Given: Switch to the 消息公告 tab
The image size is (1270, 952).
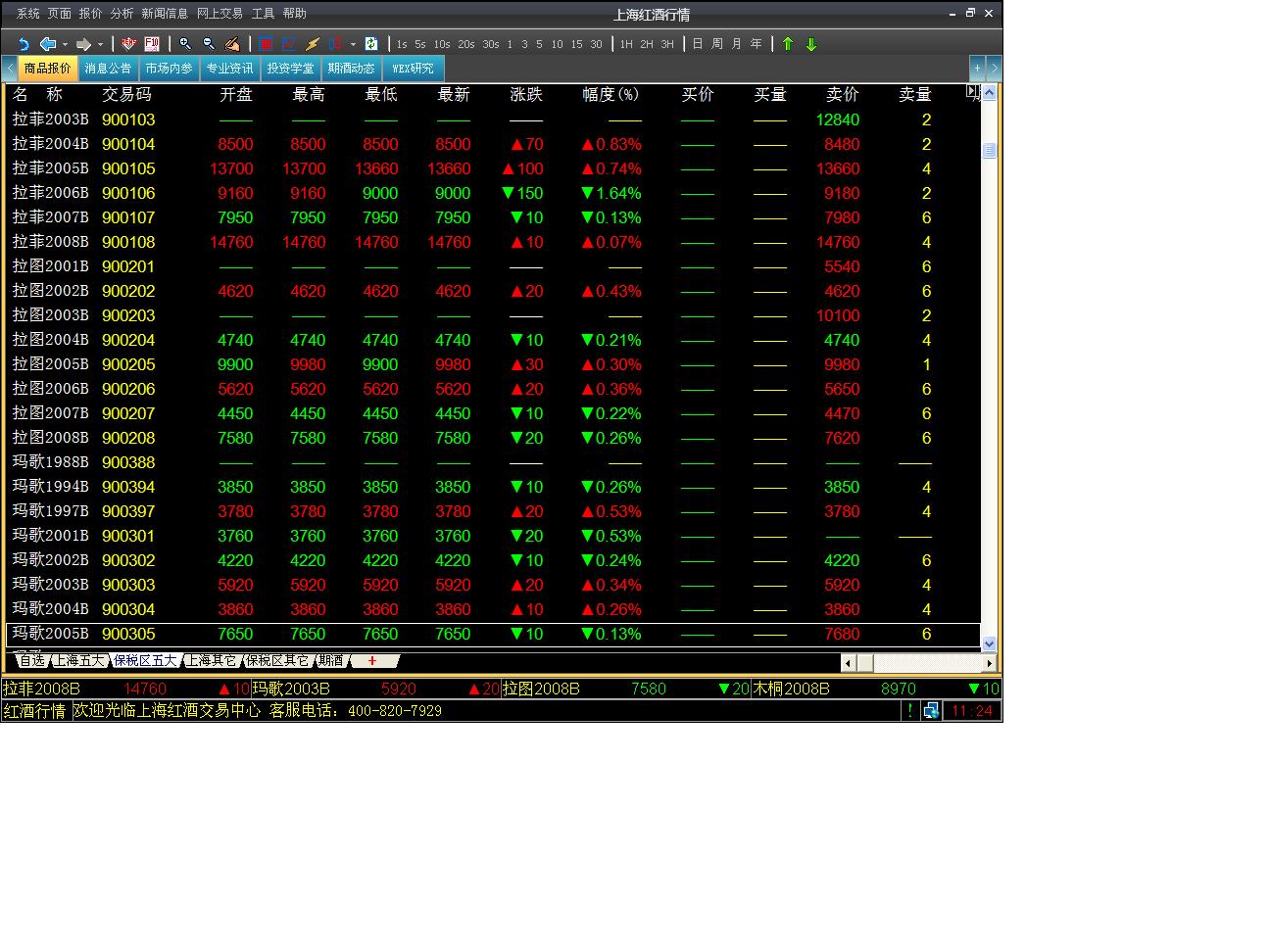Looking at the screenshot, I should [108, 69].
